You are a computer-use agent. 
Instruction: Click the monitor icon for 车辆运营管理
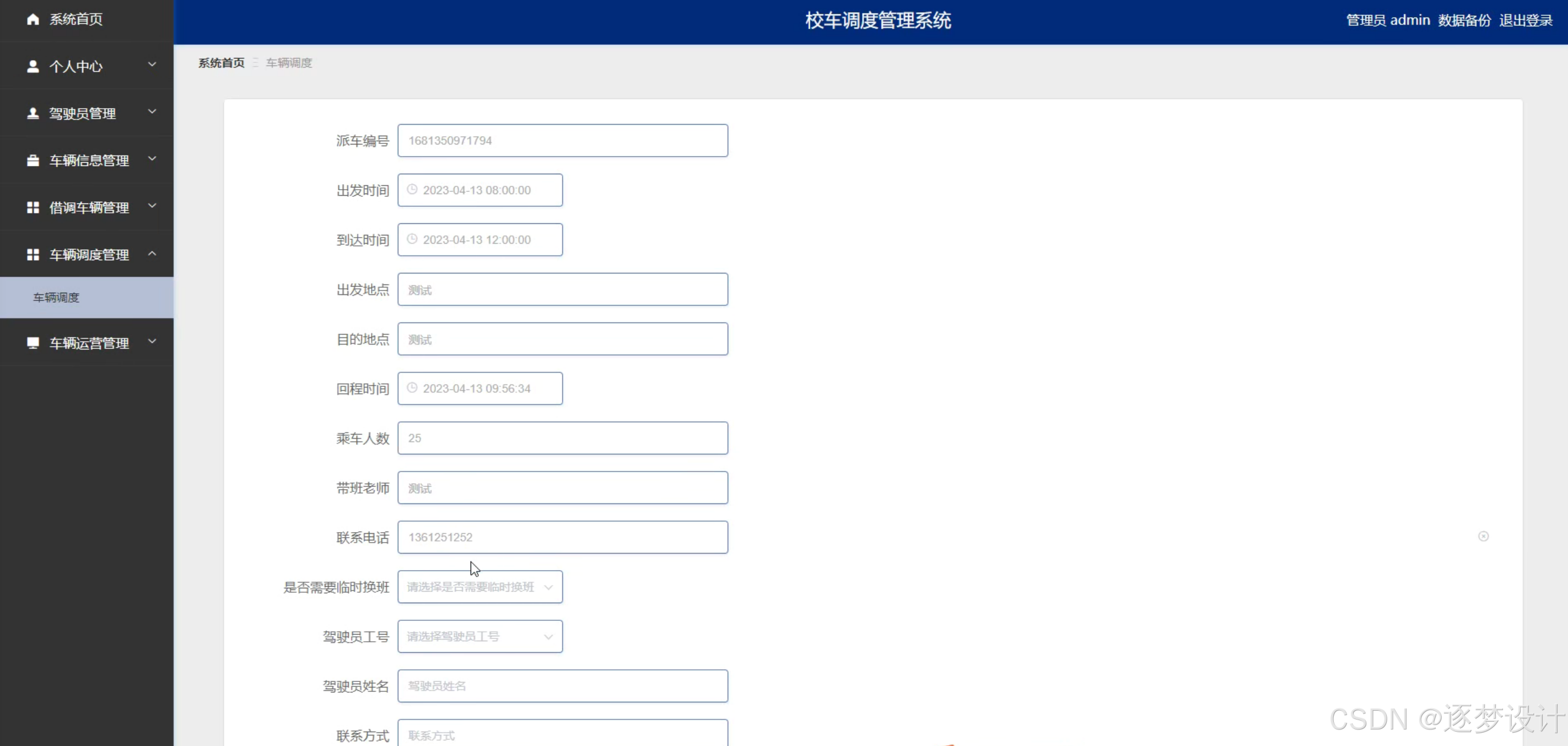coord(33,343)
